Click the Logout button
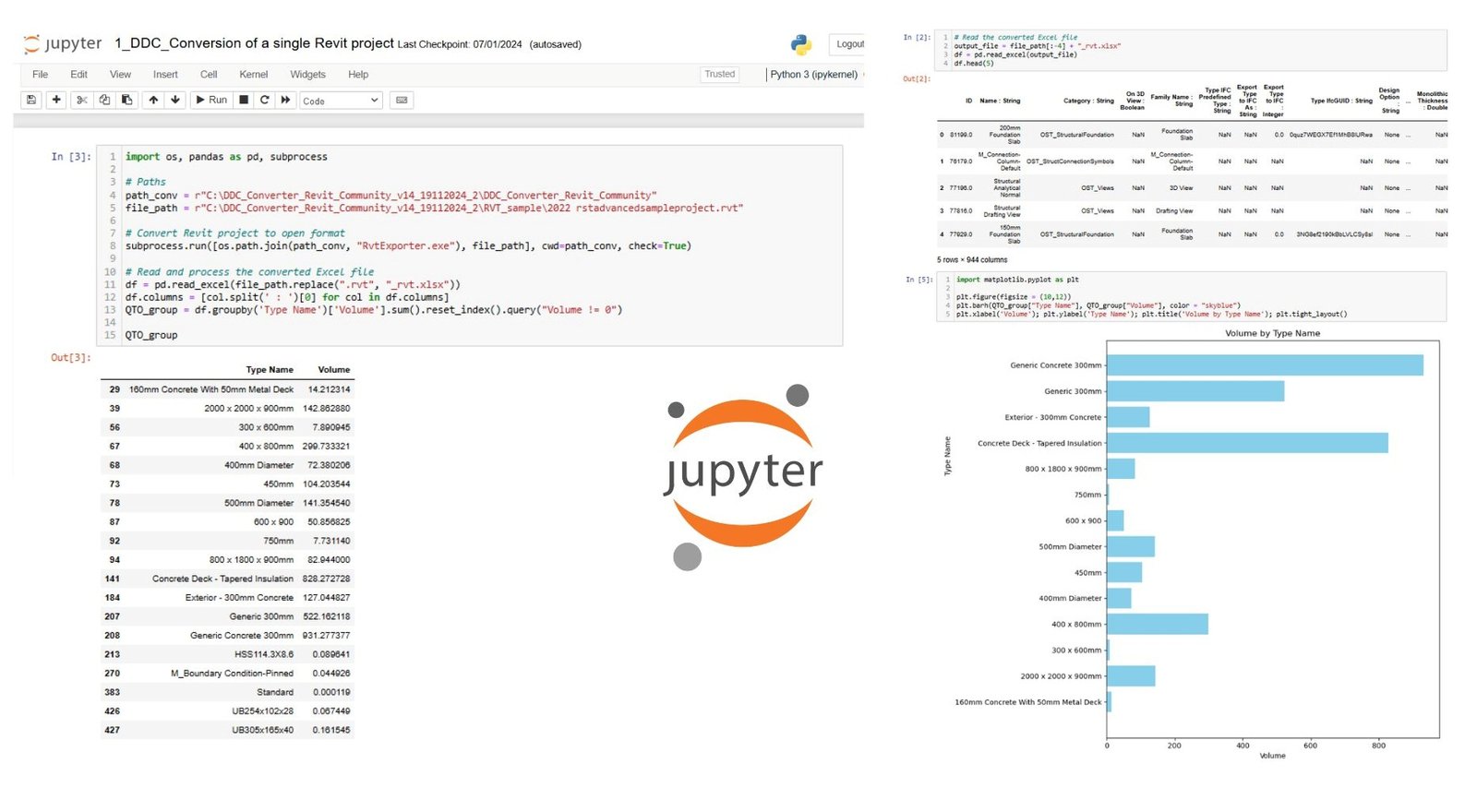The height and width of the screenshot is (812, 1477). point(849,44)
